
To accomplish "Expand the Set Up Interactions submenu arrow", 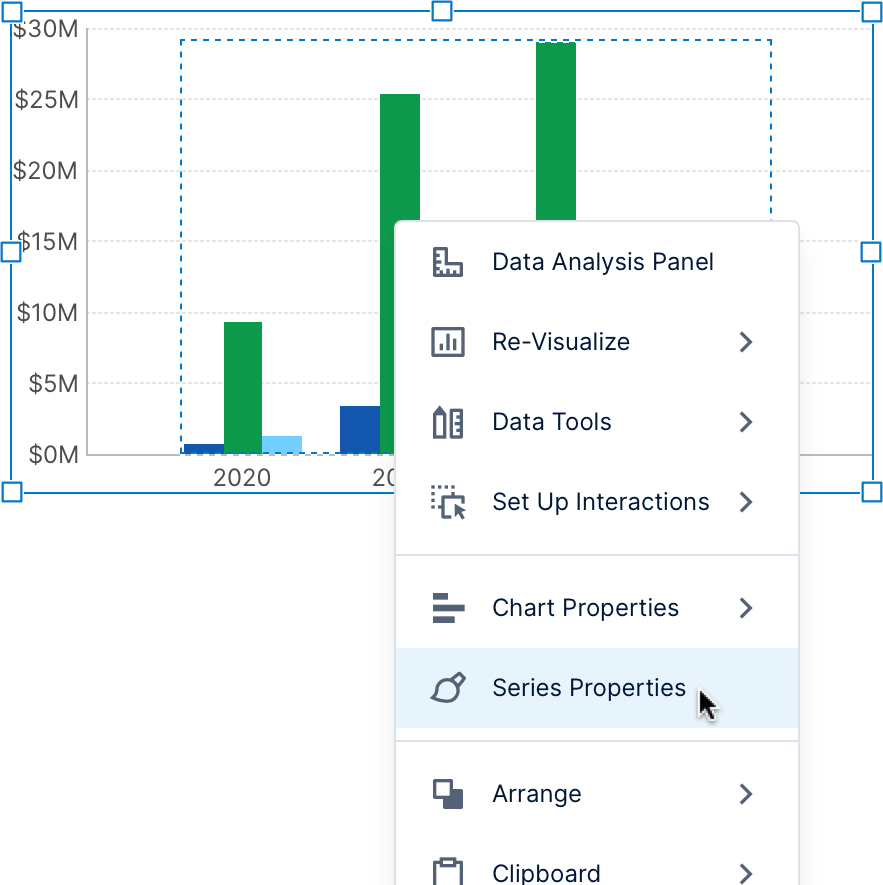I will (745, 502).
